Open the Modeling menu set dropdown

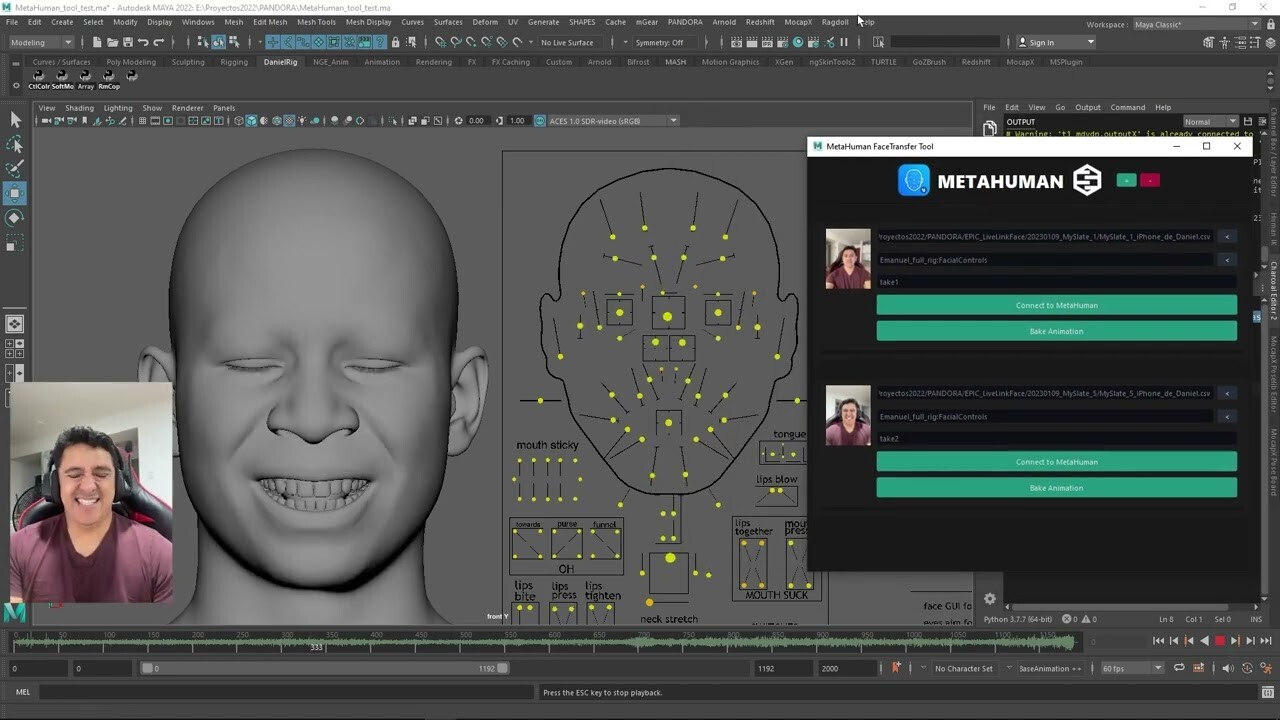click(x=40, y=42)
